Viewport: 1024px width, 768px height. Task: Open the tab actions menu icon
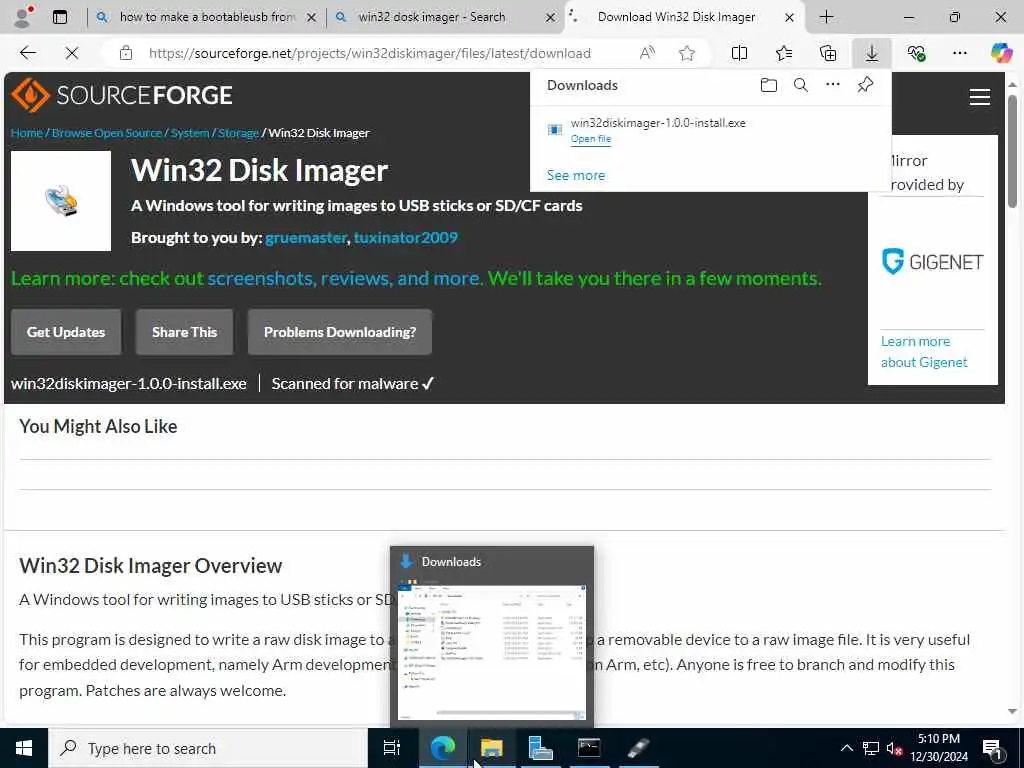60,17
